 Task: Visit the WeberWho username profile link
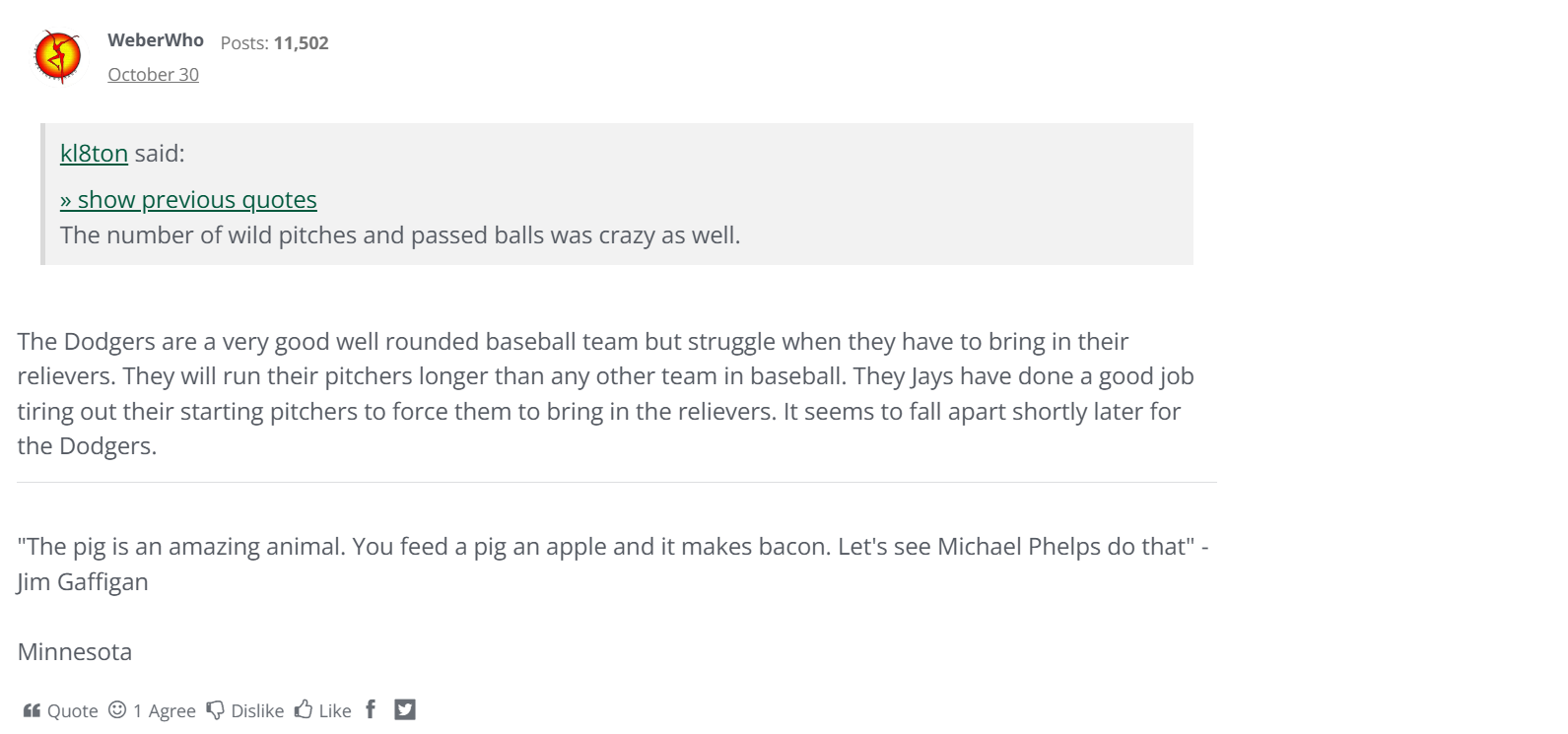[x=156, y=40]
